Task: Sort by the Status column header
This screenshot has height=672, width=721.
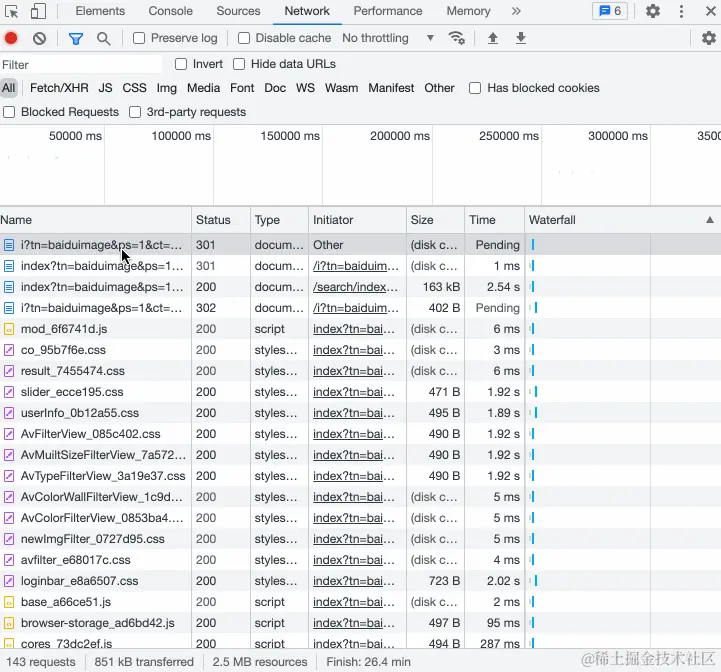Action: click(221, 220)
